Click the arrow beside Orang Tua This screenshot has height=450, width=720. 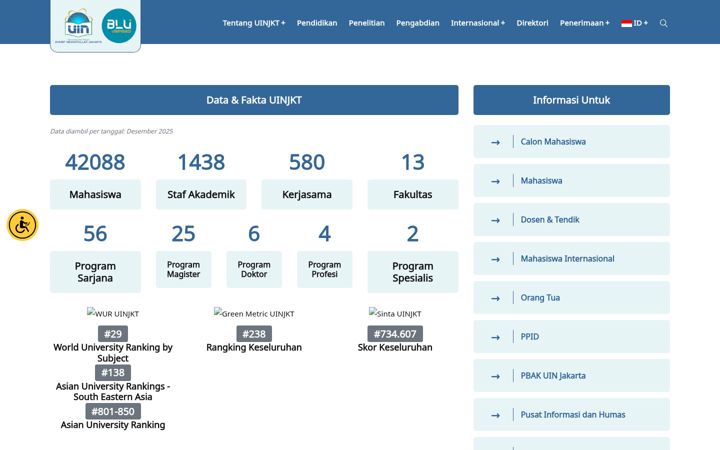[495, 298]
